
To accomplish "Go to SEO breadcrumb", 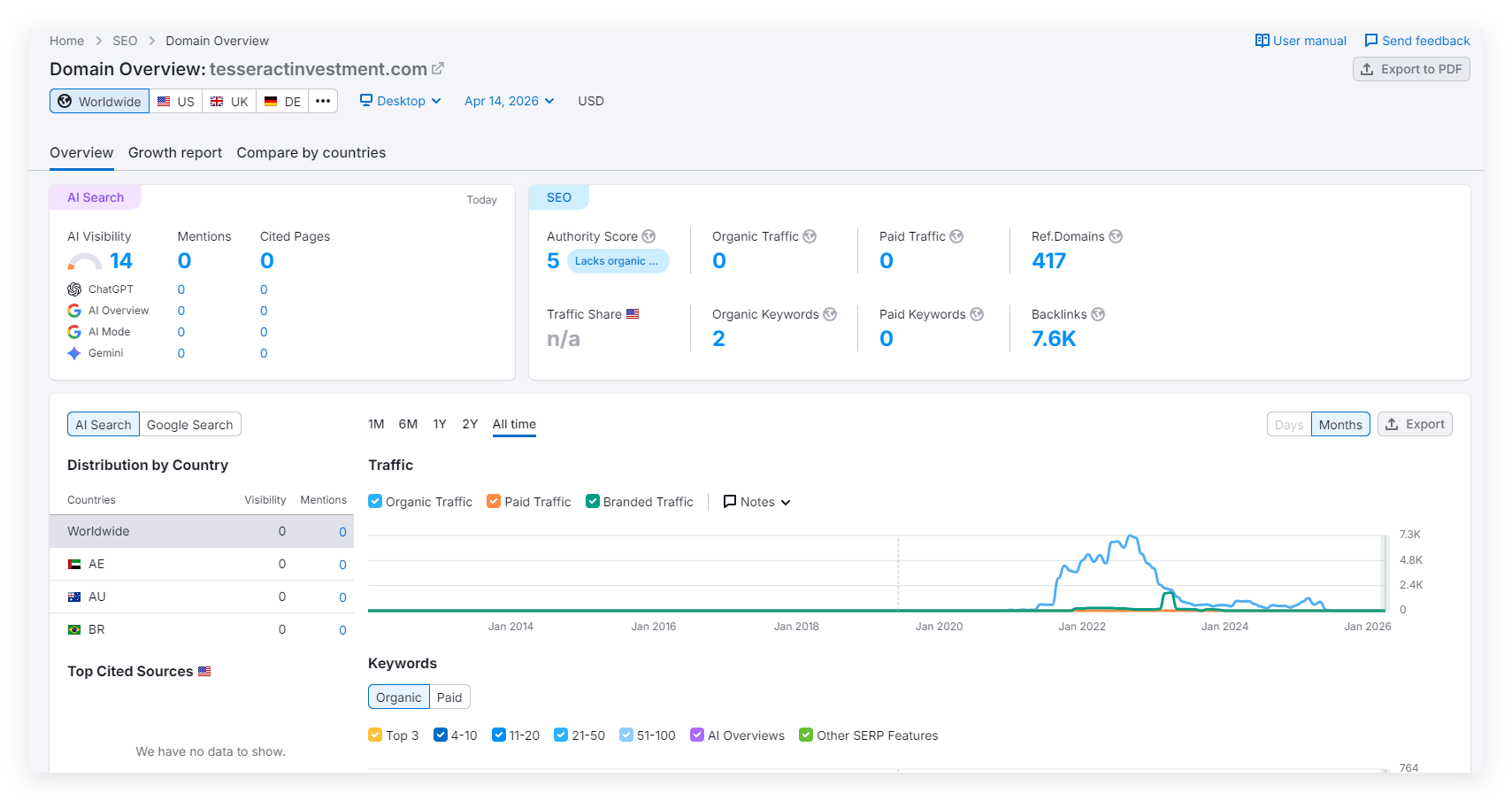I will point(125,41).
